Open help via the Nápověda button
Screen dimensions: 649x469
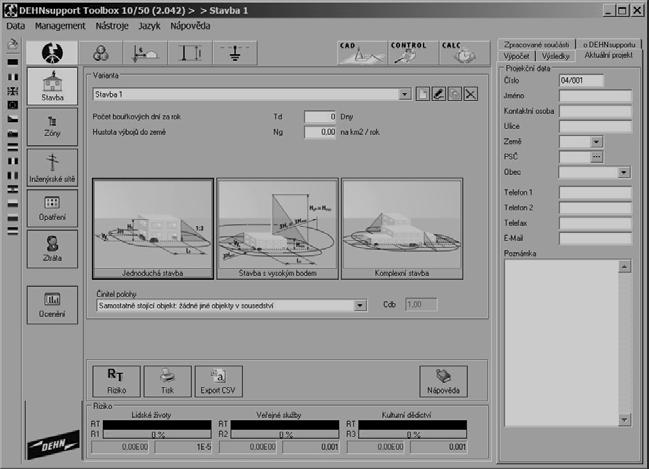tap(443, 382)
